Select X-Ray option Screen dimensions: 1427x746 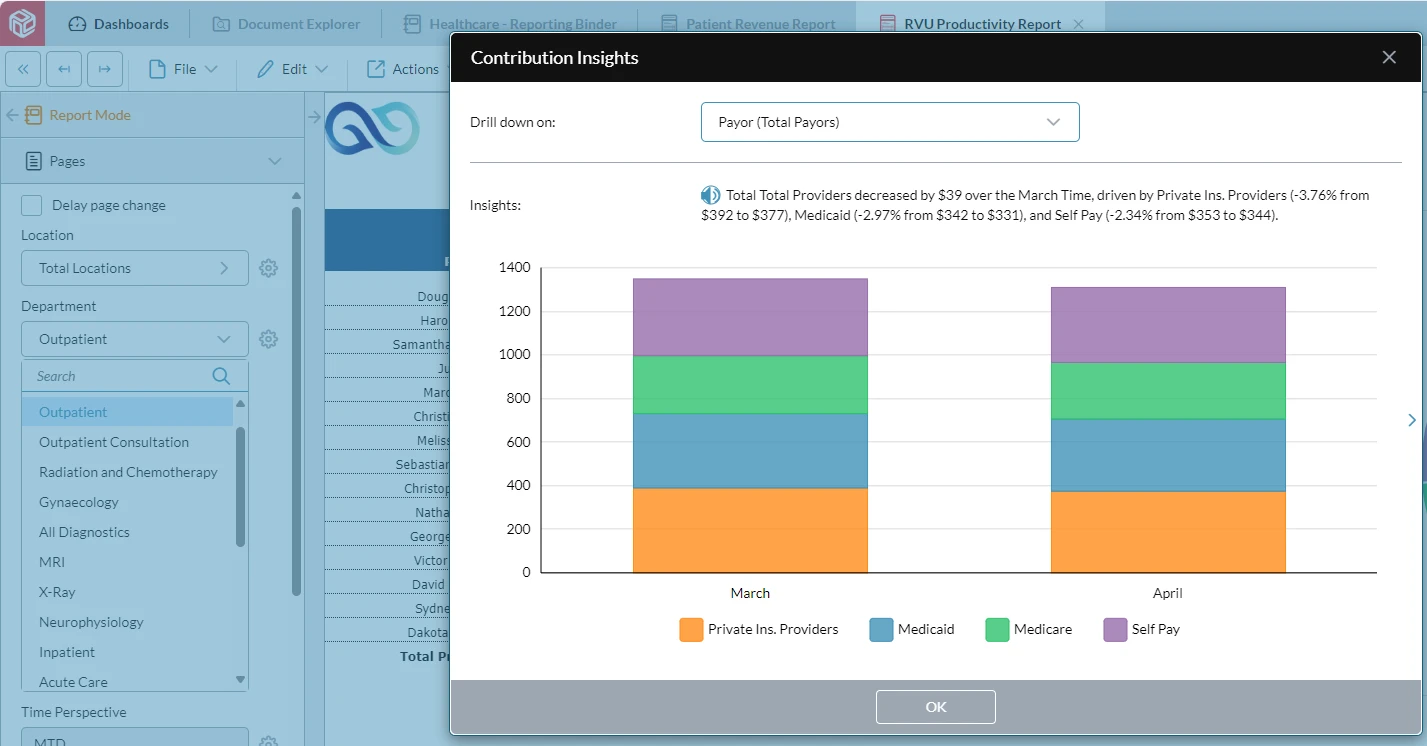point(127,592)
